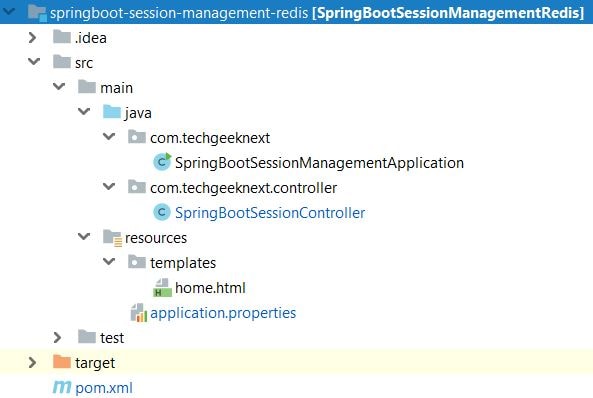Viewport: 593px width, 398px height.
Task: Collapse the java source folder chevron
Action: (x=84, y=111)
